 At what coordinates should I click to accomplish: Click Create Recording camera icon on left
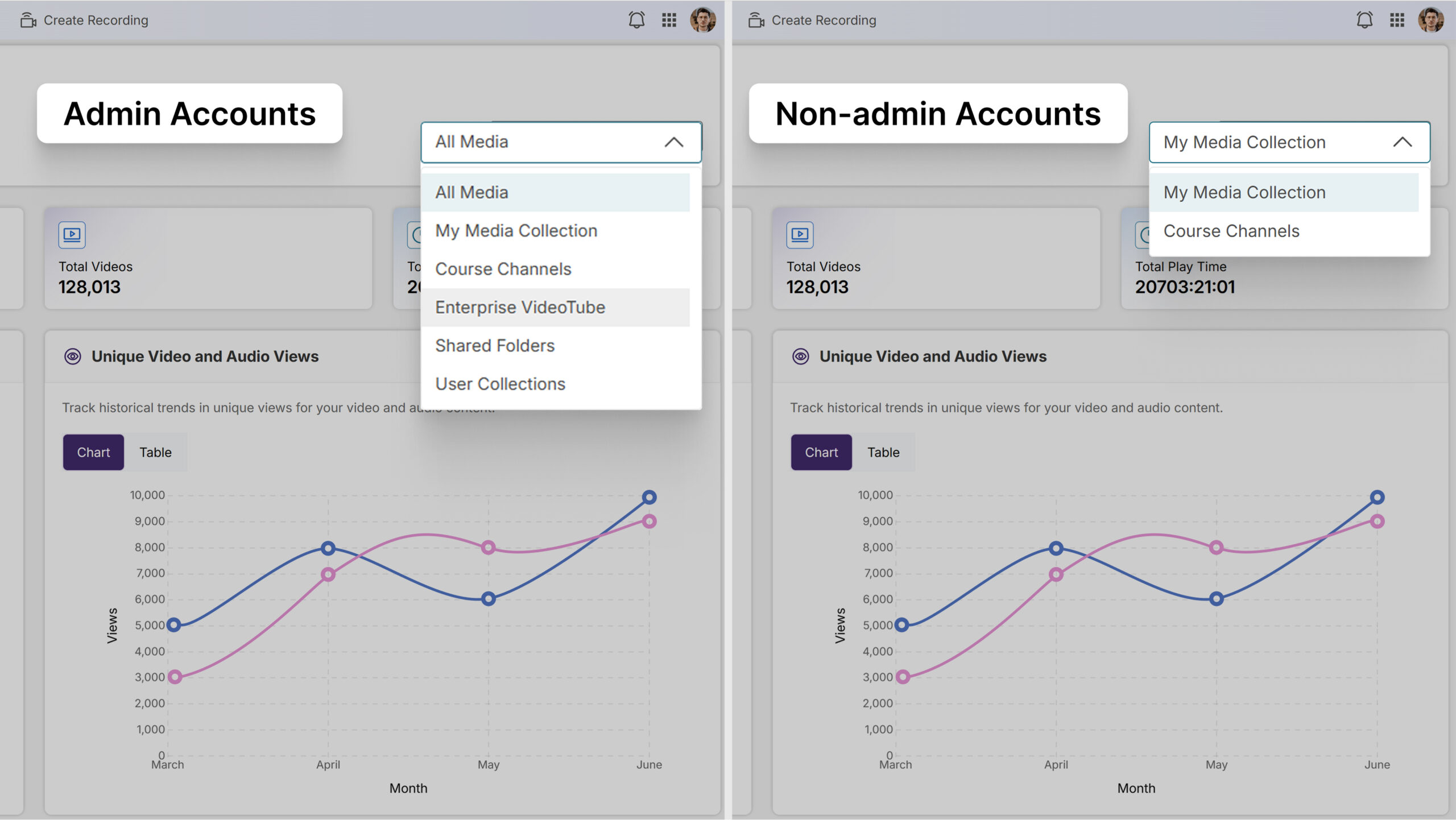pos(28,20)
